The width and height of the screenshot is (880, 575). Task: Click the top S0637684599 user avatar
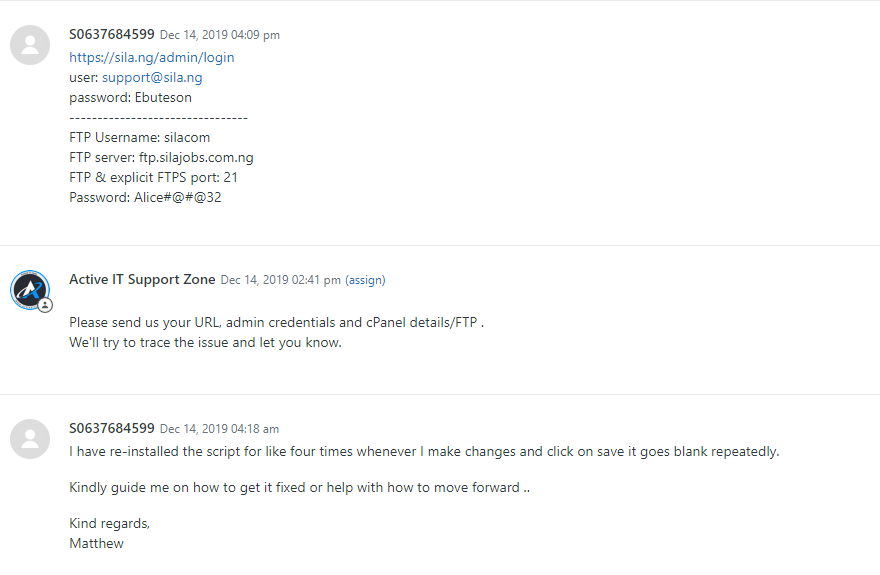point(30,45)
